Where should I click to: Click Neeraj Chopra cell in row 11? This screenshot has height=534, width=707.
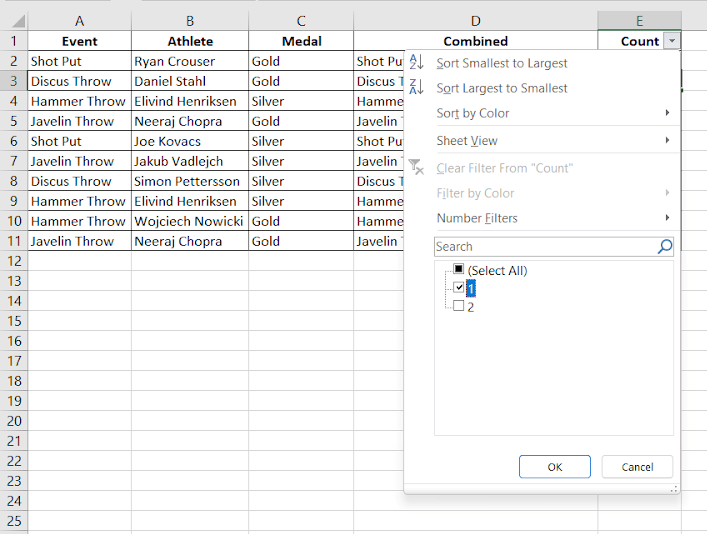tap(190, 241)
